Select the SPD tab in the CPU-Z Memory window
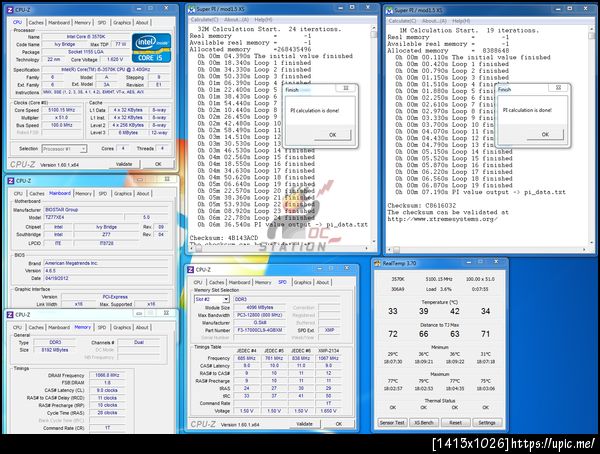 102,328
